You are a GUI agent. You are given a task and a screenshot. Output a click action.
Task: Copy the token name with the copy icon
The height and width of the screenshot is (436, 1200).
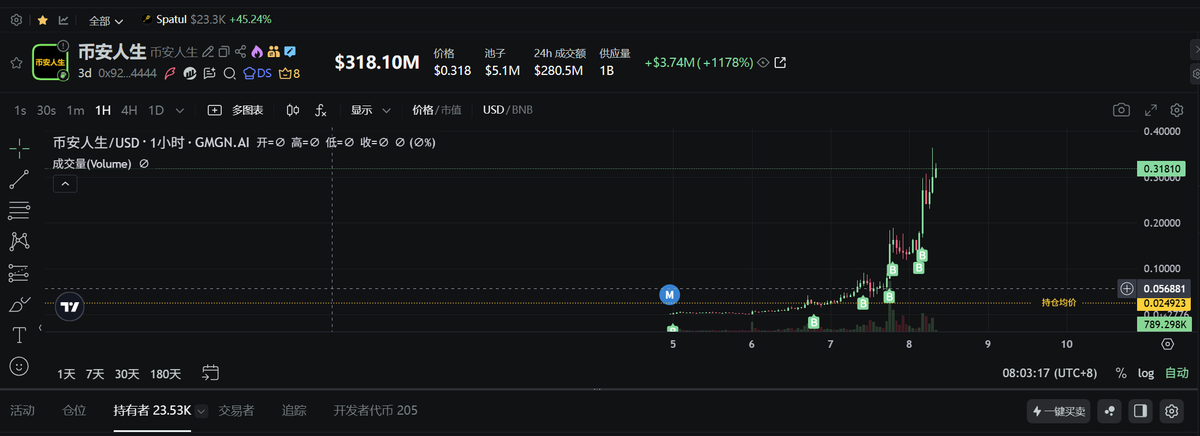(x=224, y=51)
